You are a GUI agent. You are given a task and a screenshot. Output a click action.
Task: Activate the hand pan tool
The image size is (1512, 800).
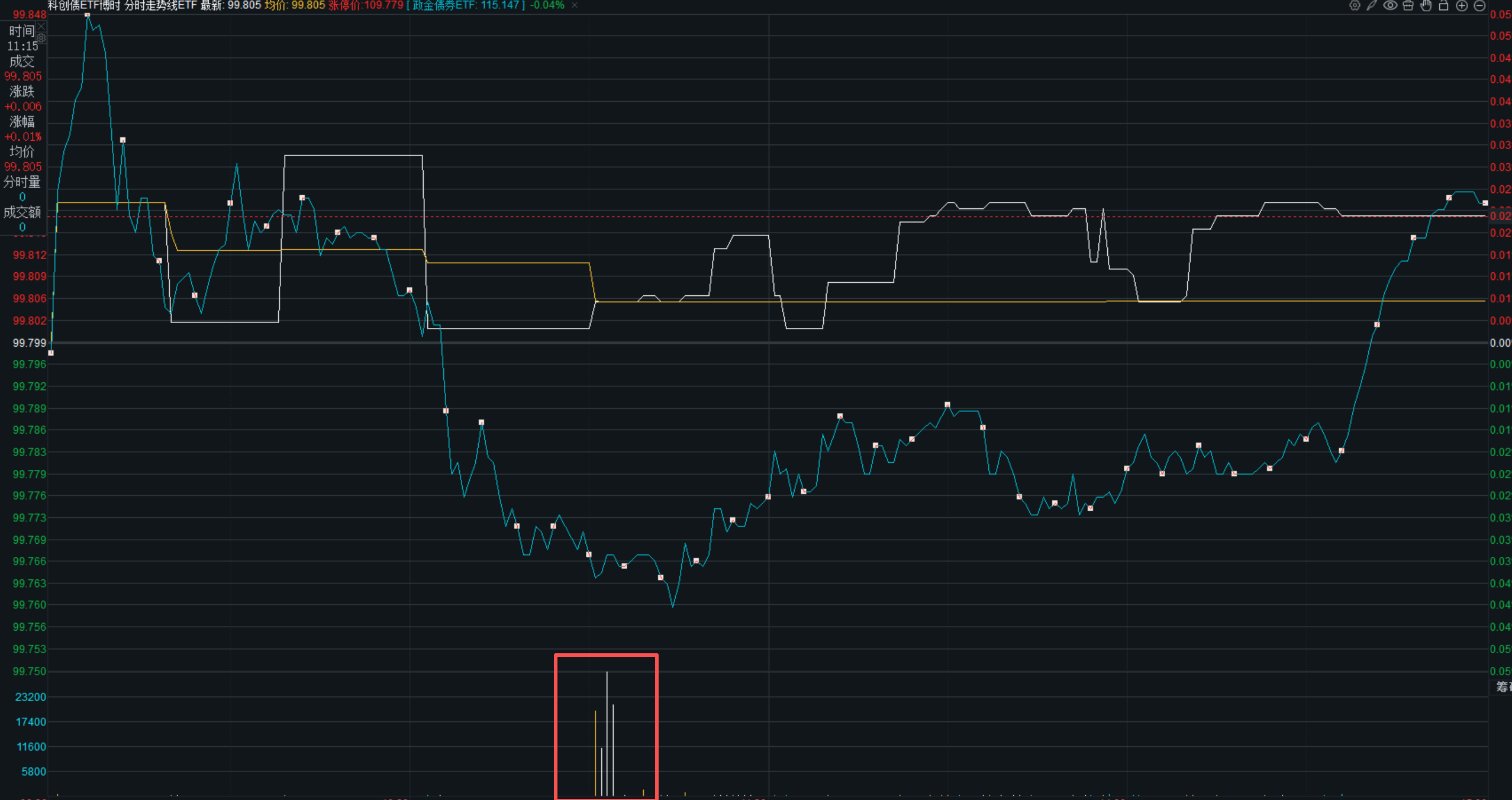coord(1426,6)
